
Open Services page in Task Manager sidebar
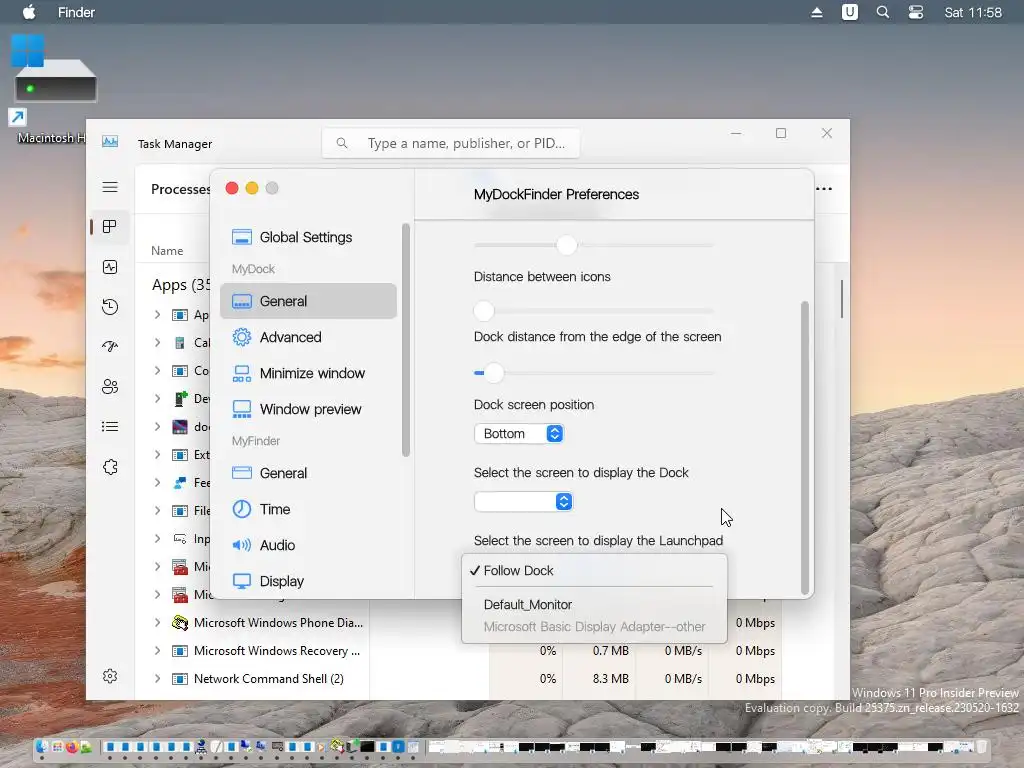tap(110, 467)
